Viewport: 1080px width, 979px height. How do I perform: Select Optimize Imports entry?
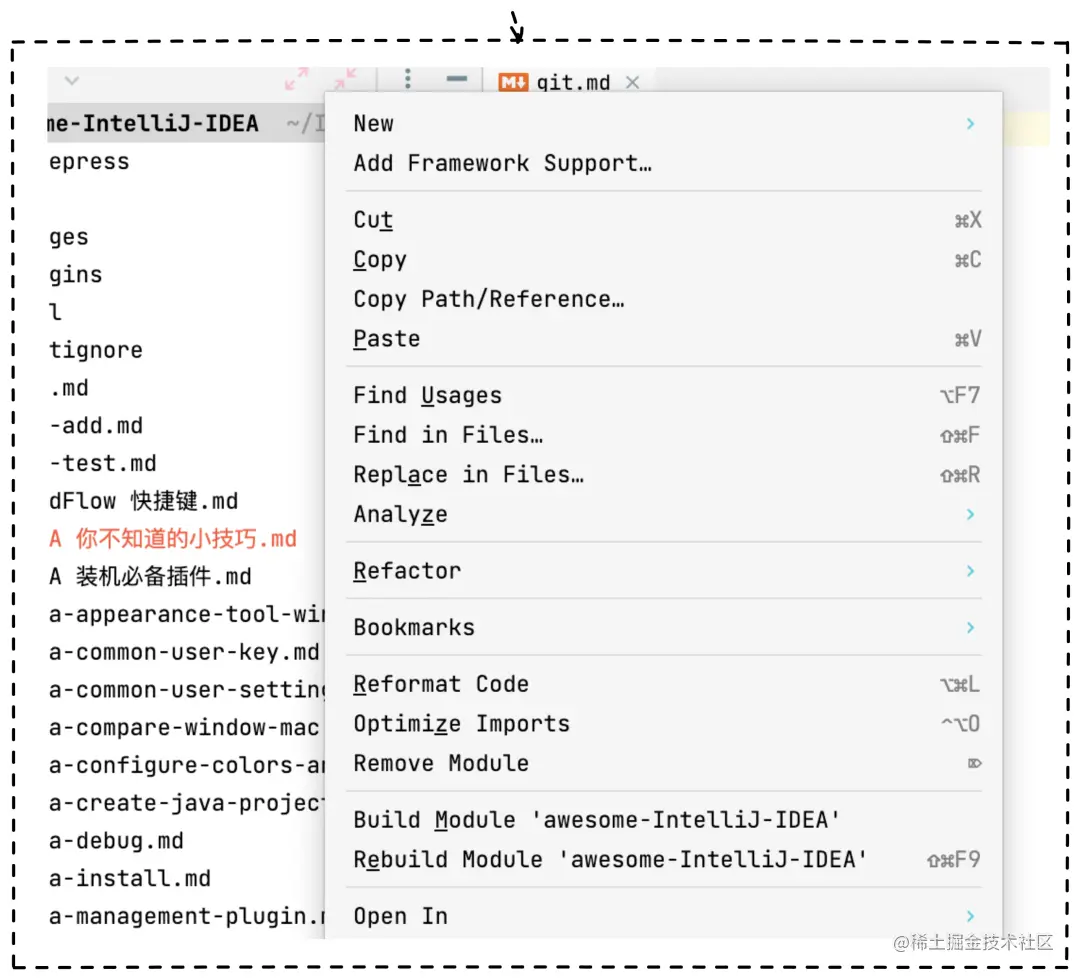pyautogui.click(x=664, y=724)
